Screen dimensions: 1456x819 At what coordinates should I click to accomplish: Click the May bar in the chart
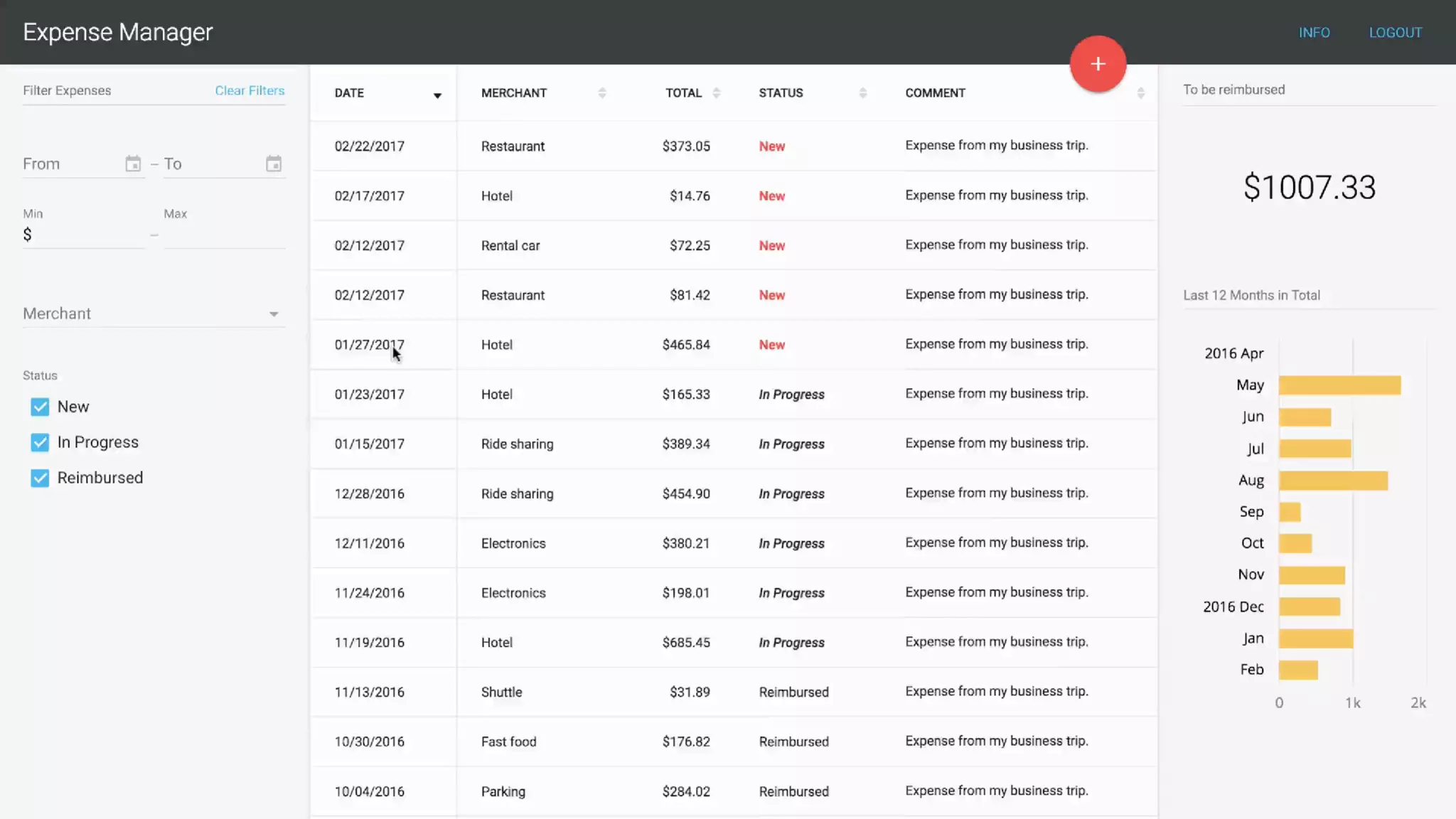click(x=1339, y=385)
